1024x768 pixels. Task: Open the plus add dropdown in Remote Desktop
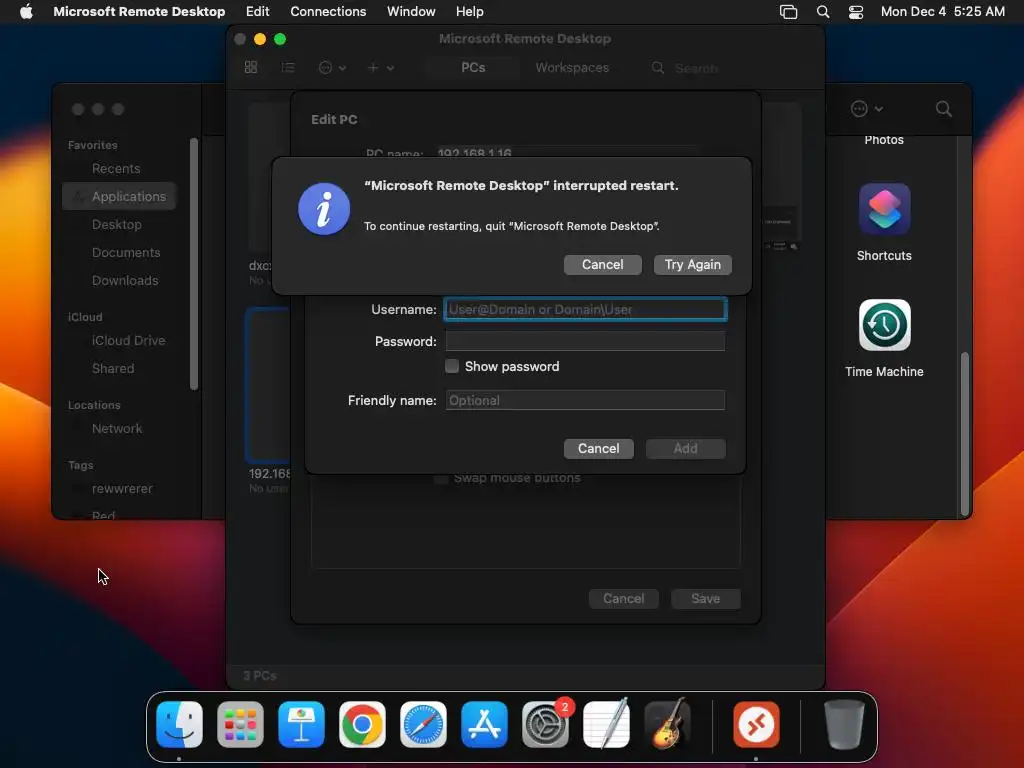[x=380, y=67]
